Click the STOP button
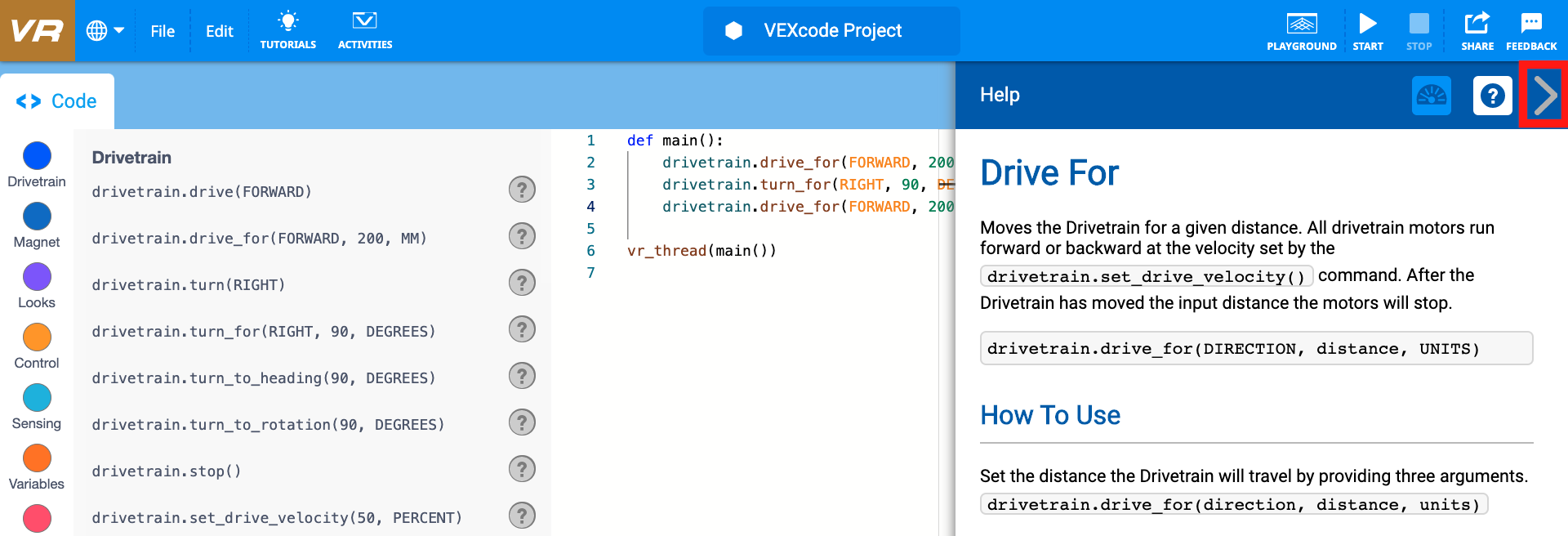Screen dimensions: 1568x536 coord(1419,31)
